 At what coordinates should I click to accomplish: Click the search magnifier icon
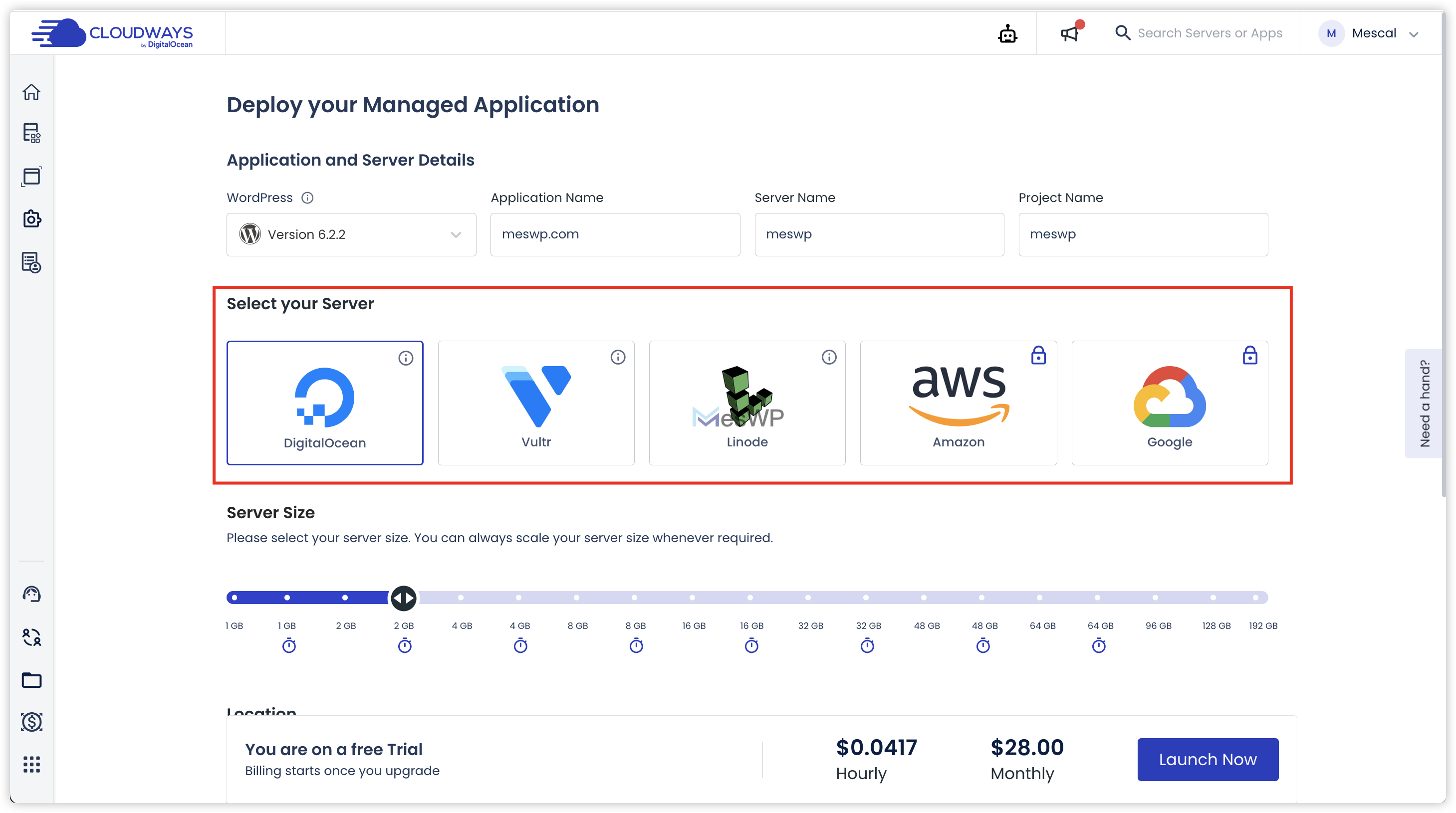click(x=1123, y=33)
